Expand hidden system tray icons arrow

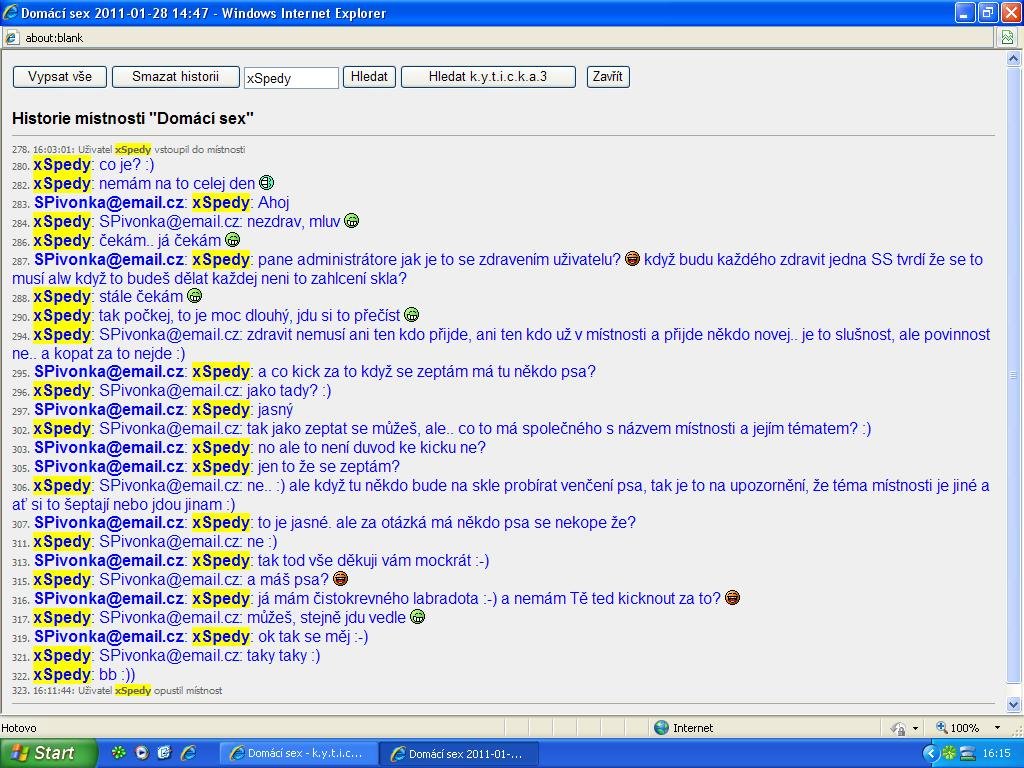931,753
